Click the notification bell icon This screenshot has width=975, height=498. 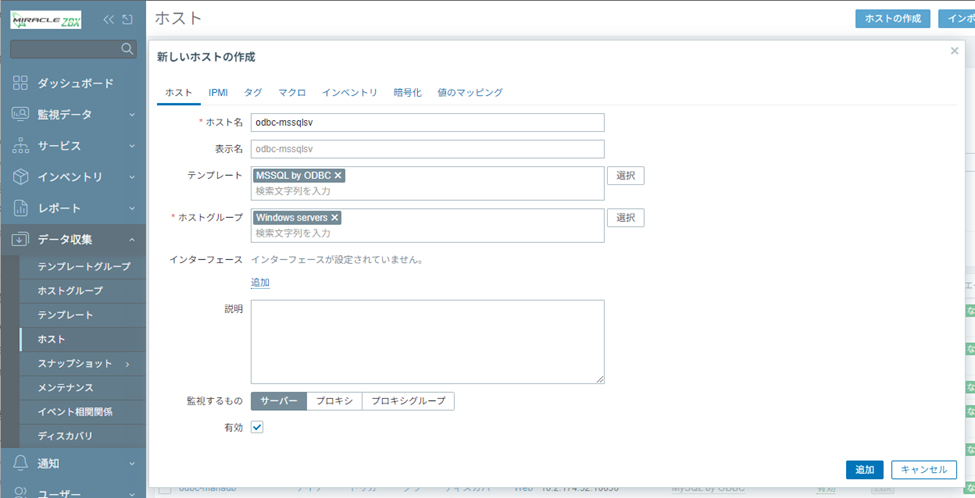pyautogui.click(x=20, y=463)
